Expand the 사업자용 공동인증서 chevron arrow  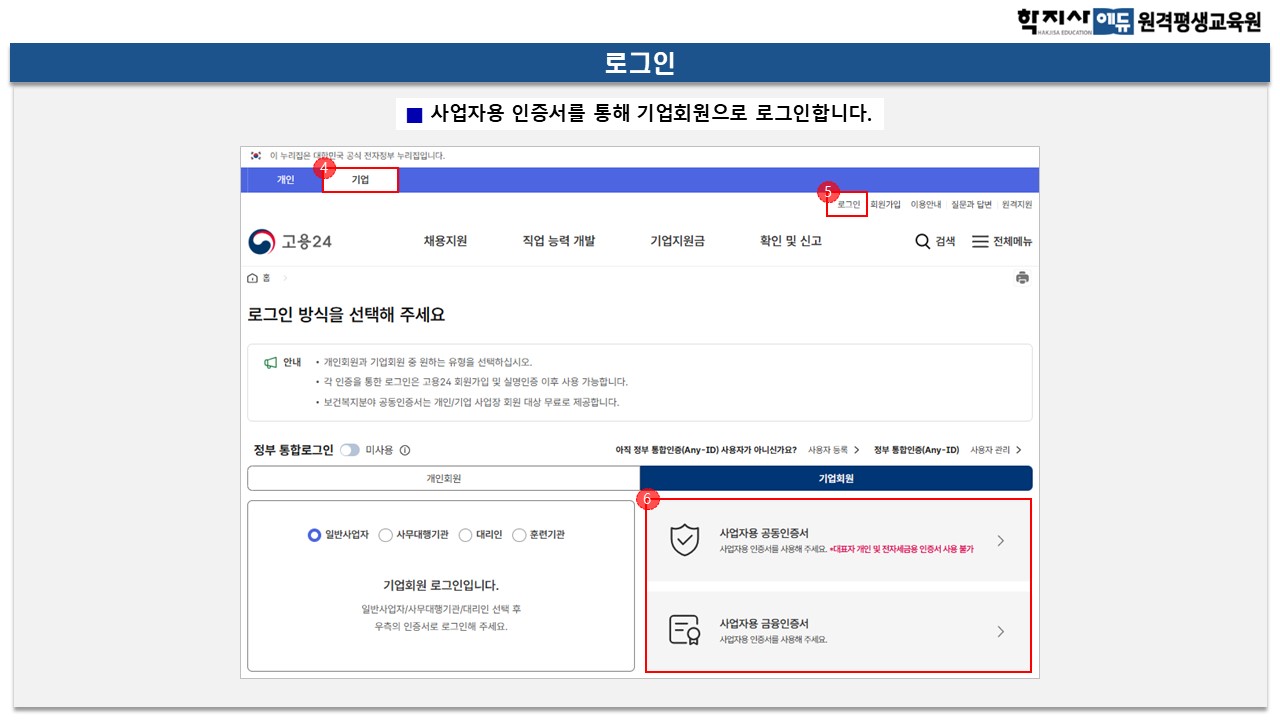tap(1000, 541)
